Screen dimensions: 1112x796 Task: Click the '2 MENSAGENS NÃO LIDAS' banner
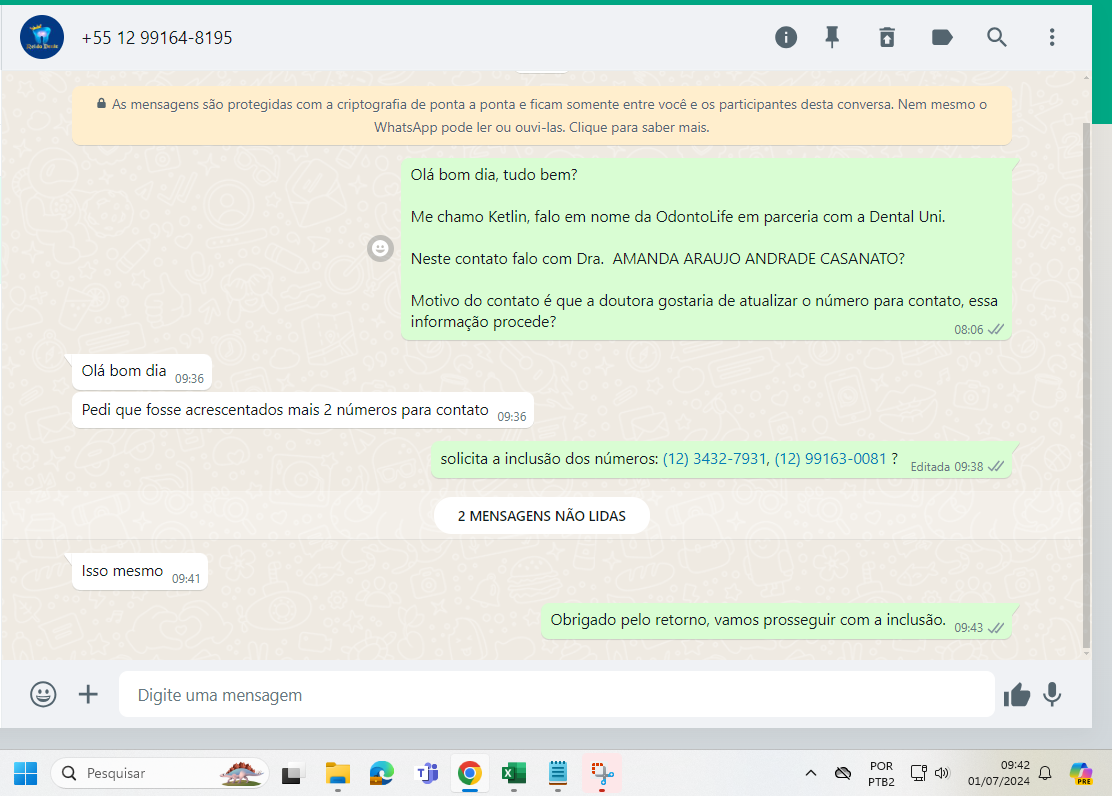pyautogui.click(x=542, y=516)
